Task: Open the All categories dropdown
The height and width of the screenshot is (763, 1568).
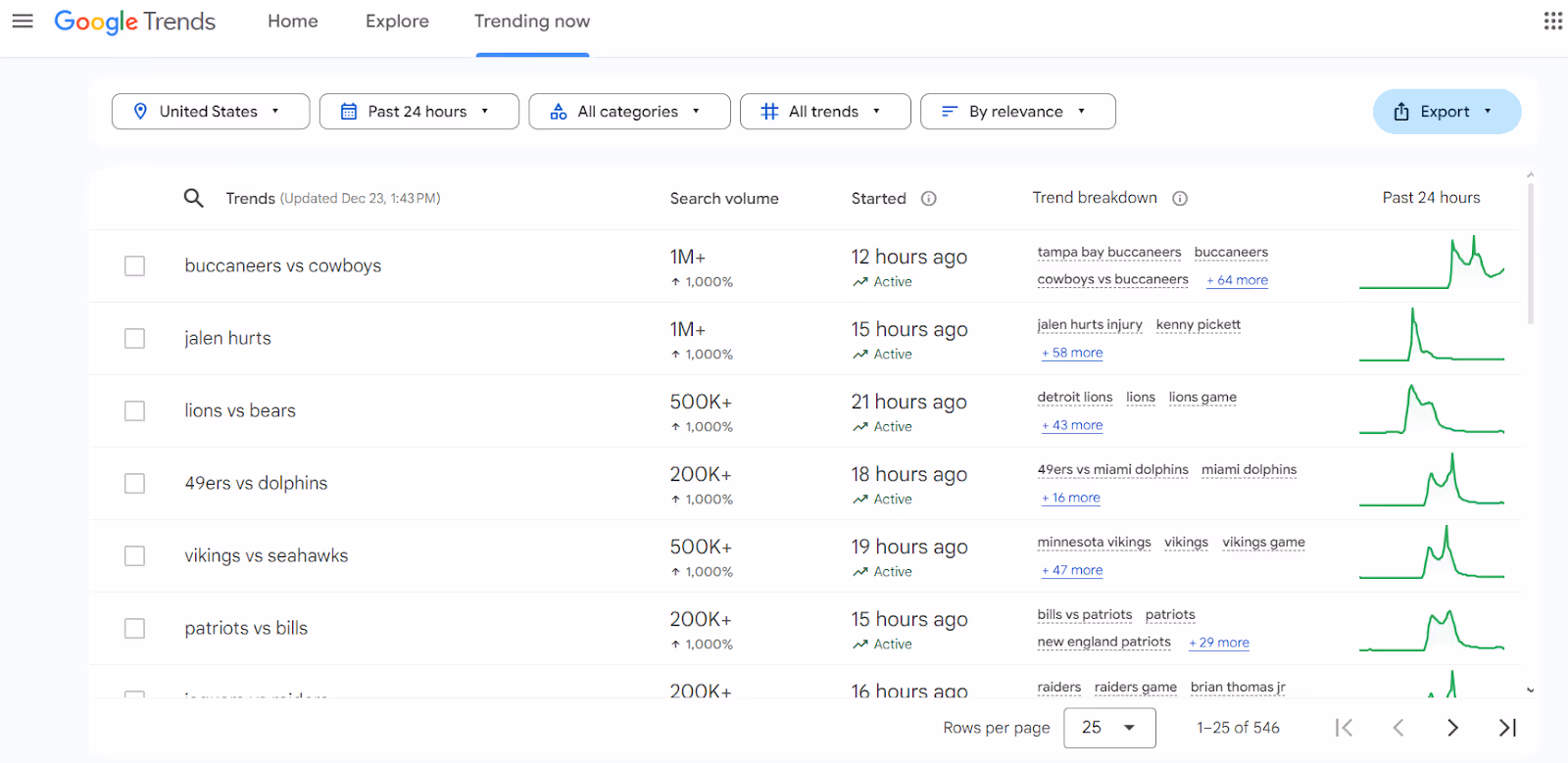Action: pyautogui.click(x=629, y=112)
